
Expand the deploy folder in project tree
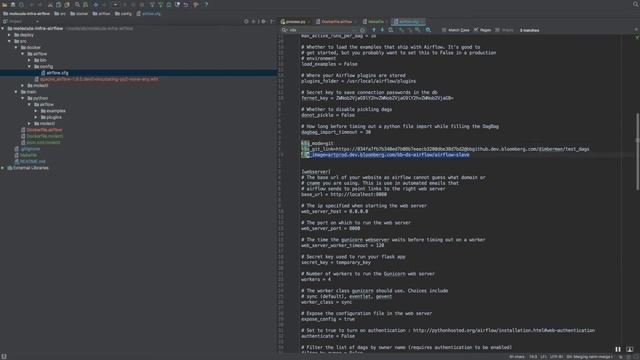[x=9, y=35]
